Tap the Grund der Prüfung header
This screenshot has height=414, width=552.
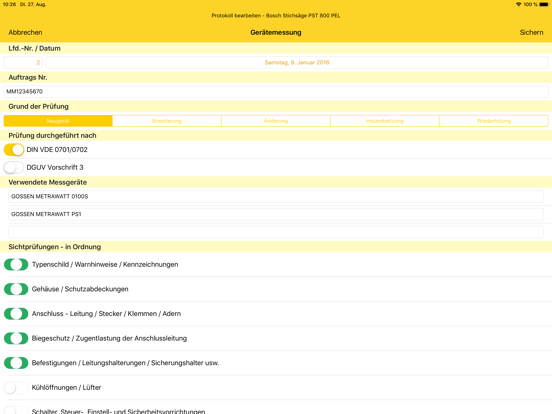38,106
